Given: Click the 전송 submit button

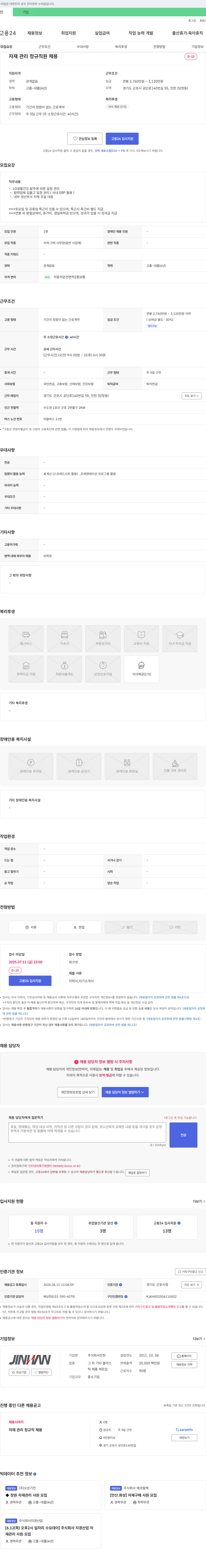Looking at the screenshot, I should tap(183, 1135).
